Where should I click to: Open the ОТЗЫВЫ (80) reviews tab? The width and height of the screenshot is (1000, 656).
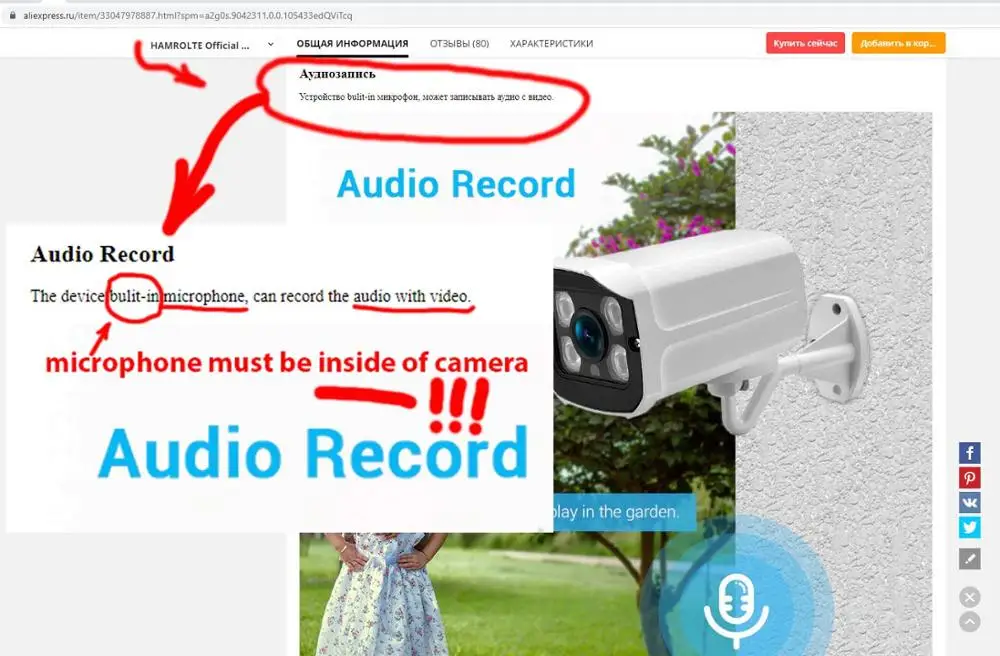459,43
